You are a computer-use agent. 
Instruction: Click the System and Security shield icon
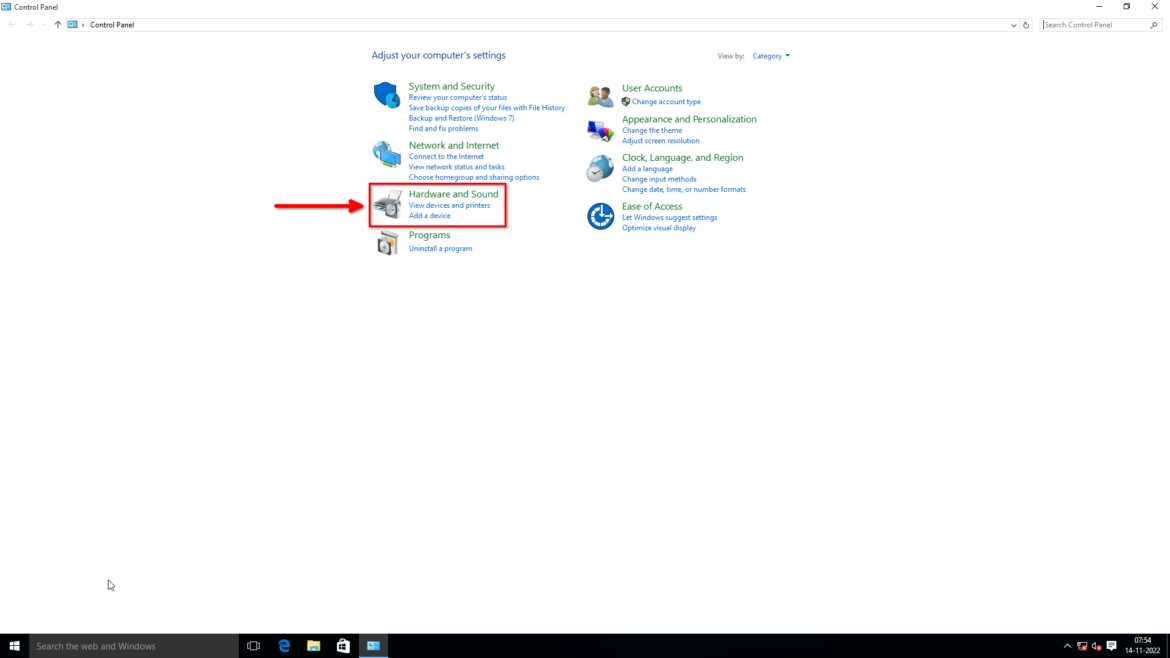pyautogui.click(x=387, y=95)
